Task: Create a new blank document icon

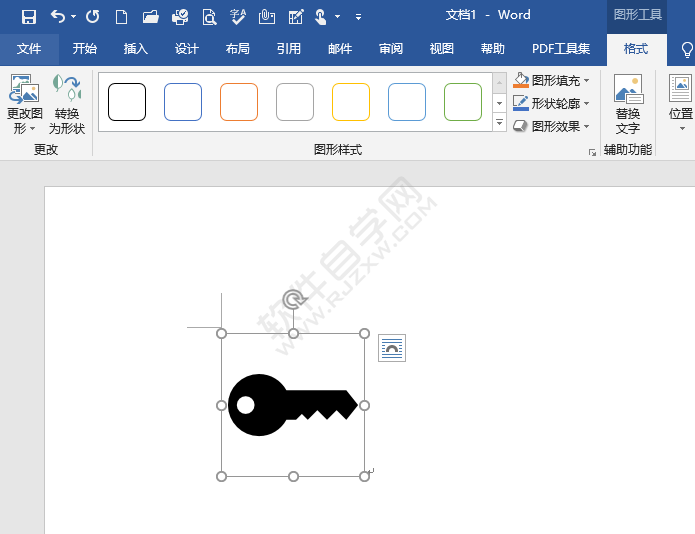Action: (x=121, y=17)
